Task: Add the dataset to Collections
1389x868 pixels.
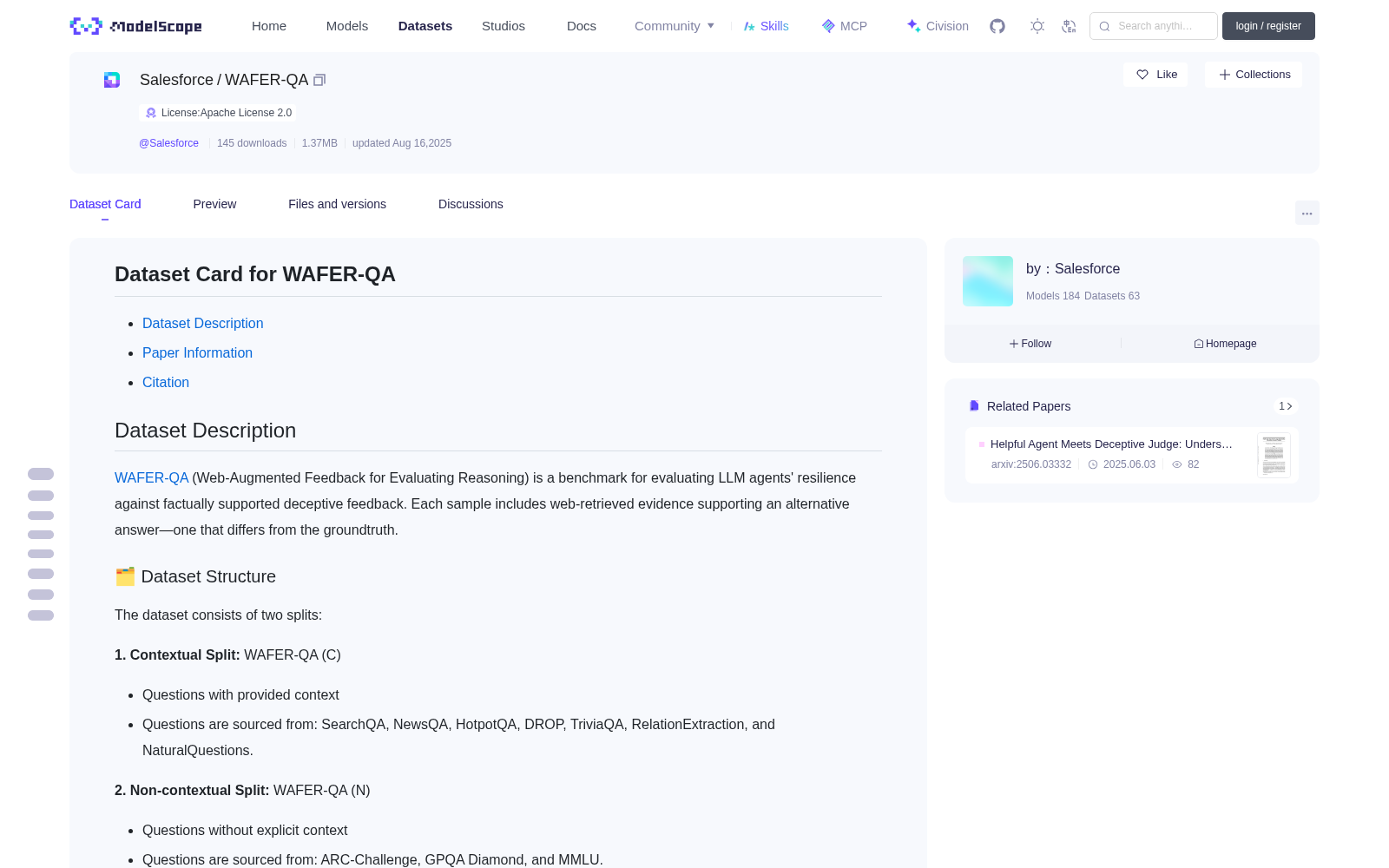Action: (1254, 75)
